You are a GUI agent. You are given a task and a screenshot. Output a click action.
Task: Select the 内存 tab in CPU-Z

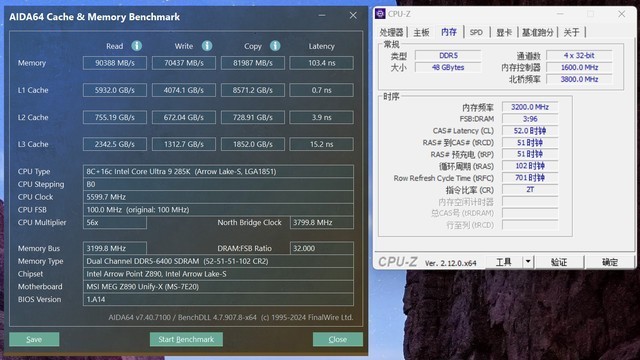[x=449, y=32]
